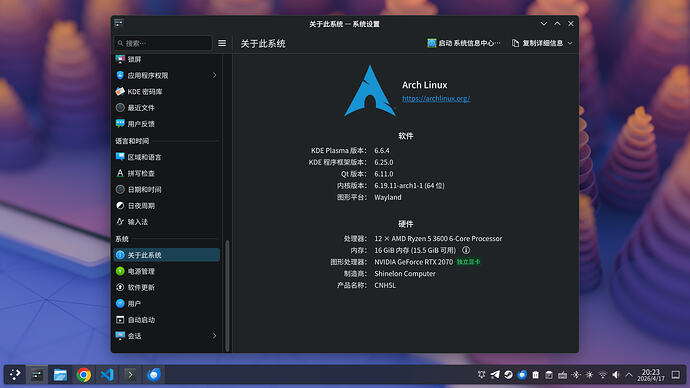Click the blue circular taskbar app icon after Konsole
This screenshot has width=690, height=388.
[154, 375]
